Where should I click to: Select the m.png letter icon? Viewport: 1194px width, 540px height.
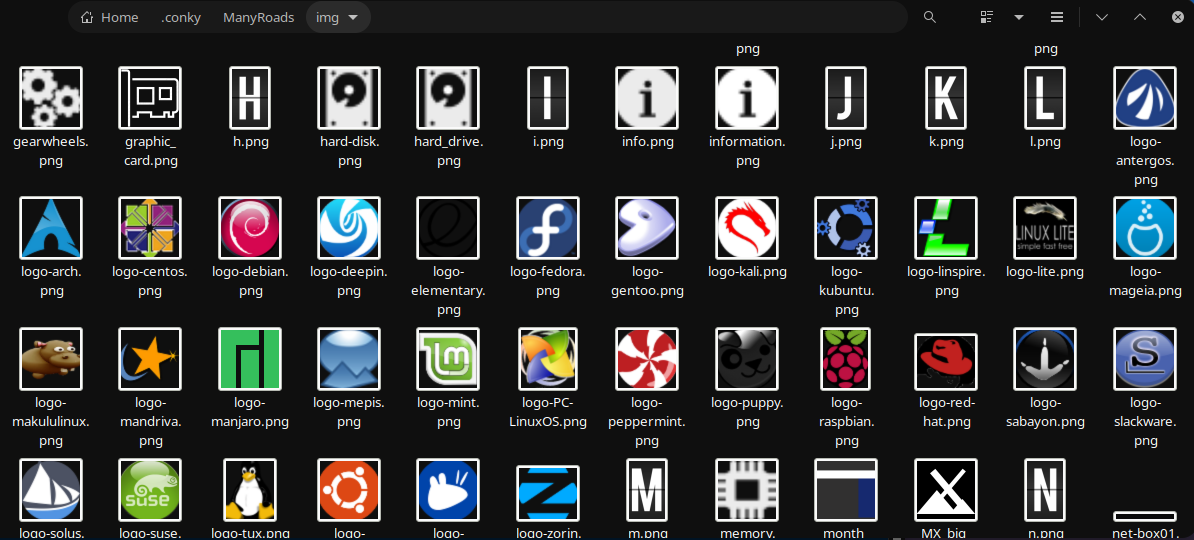(647, 489)
